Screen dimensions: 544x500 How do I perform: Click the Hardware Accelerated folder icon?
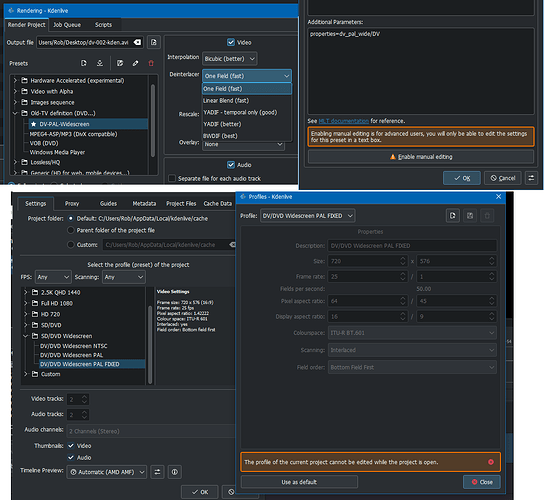[x=24, y=80]
